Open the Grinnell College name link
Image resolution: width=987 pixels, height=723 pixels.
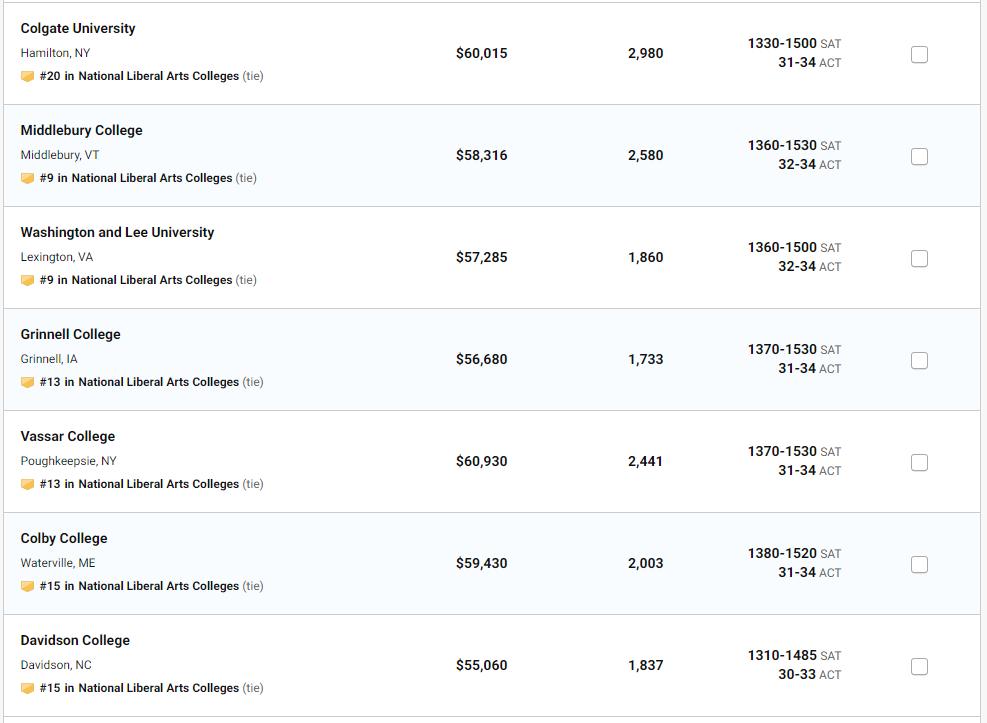pyautogui.click(x=70, y=335)
